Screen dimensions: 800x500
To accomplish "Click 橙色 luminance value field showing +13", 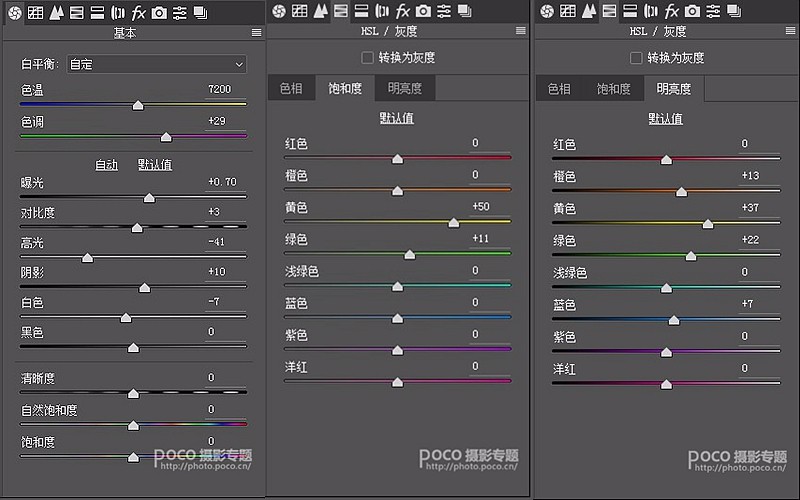I will 759,176.
